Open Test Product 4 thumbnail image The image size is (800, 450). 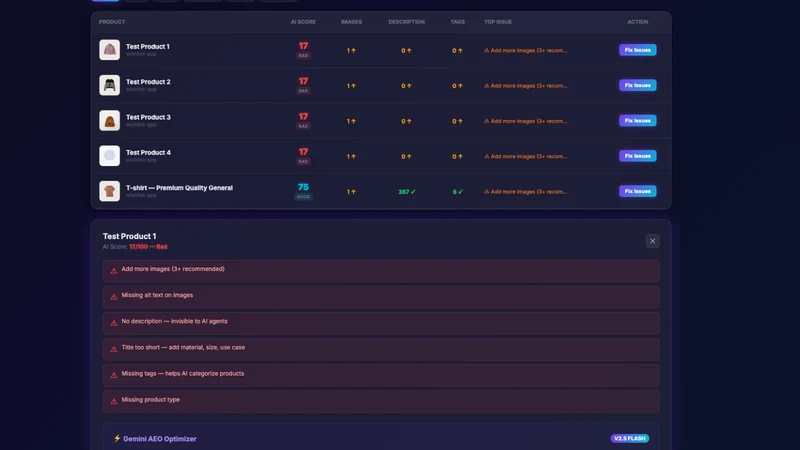point(109,156)
